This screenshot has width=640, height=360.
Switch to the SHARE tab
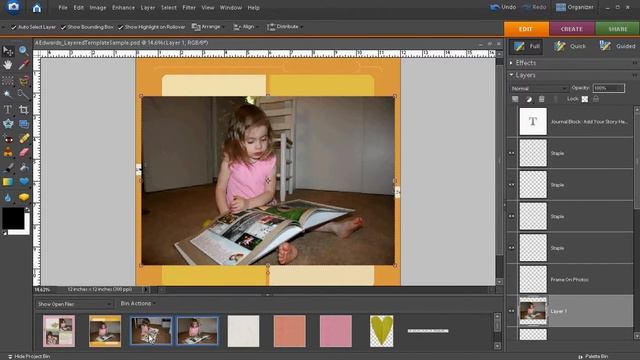pos(618,29)
